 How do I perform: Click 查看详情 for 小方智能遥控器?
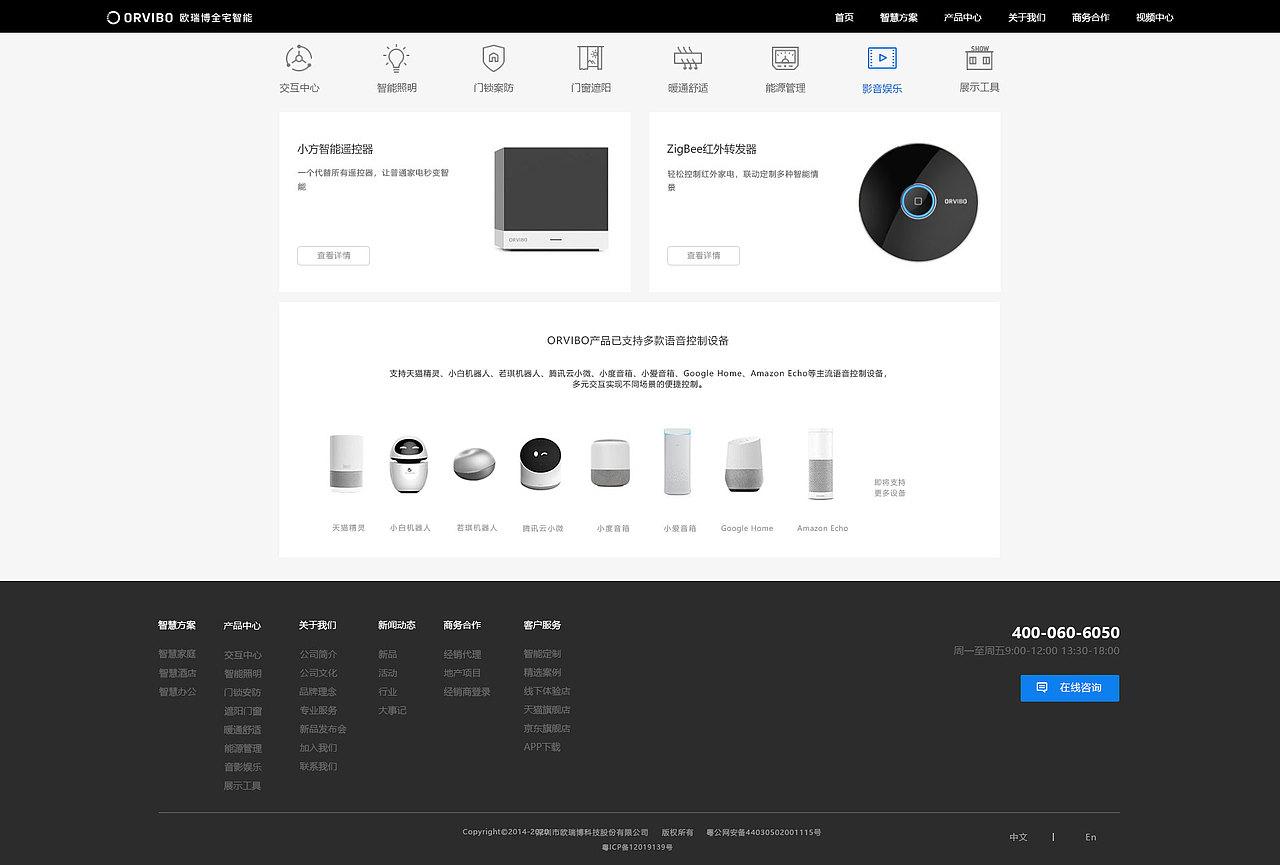pos(333,256)
